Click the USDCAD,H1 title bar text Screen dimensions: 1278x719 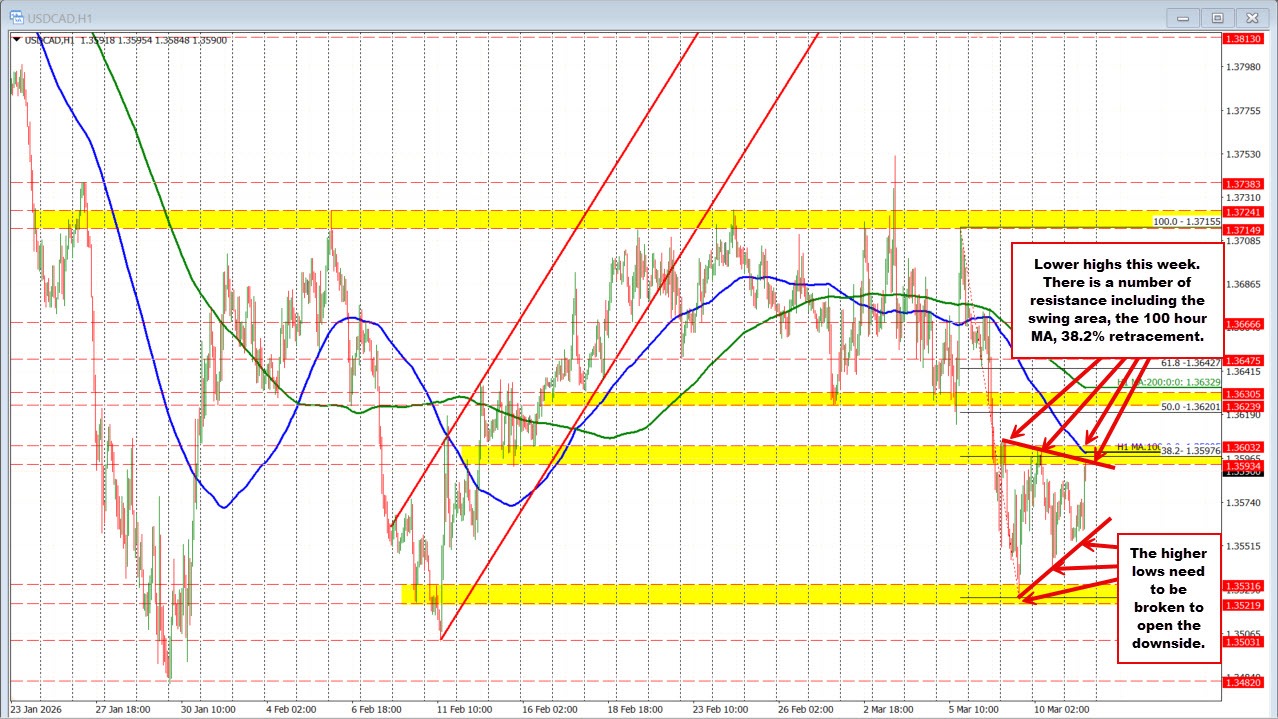click(60, 17)
